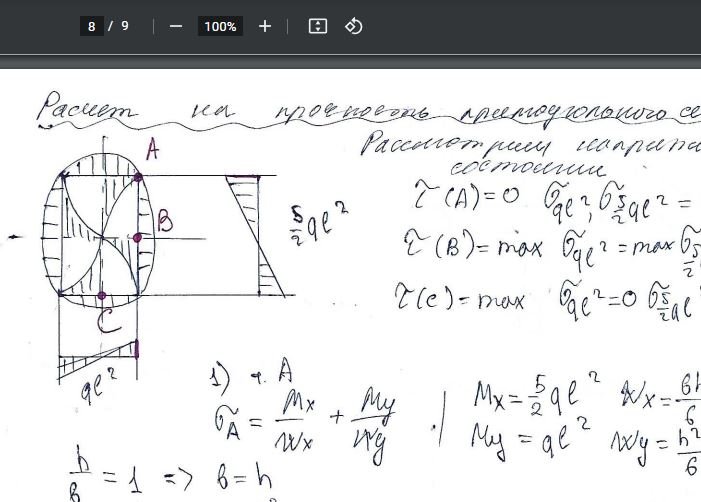The image size is (701, 502).
Task: Click point C dot on the diagram
Action: (102, 296)
